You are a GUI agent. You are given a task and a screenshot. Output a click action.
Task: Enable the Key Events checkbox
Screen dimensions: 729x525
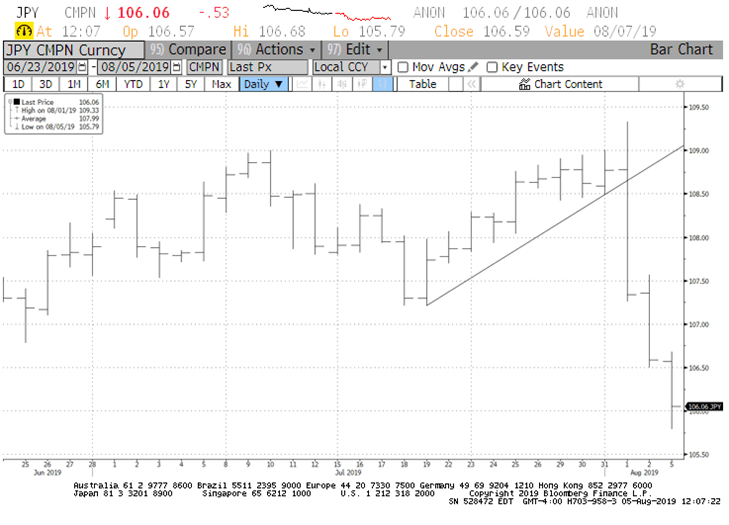point(492,67)
